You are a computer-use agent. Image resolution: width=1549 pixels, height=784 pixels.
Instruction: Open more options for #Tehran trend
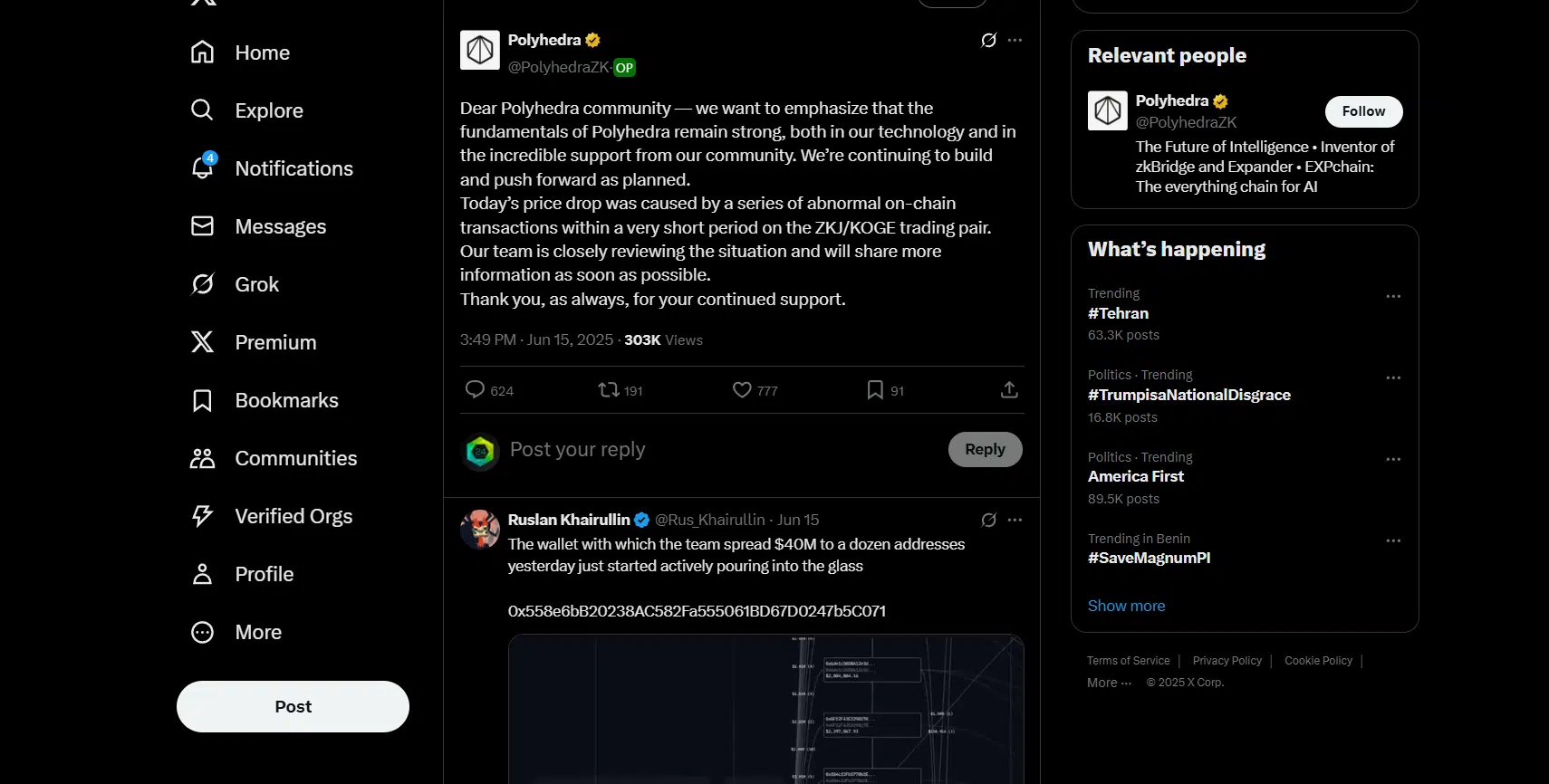[x=1393, y=296]
